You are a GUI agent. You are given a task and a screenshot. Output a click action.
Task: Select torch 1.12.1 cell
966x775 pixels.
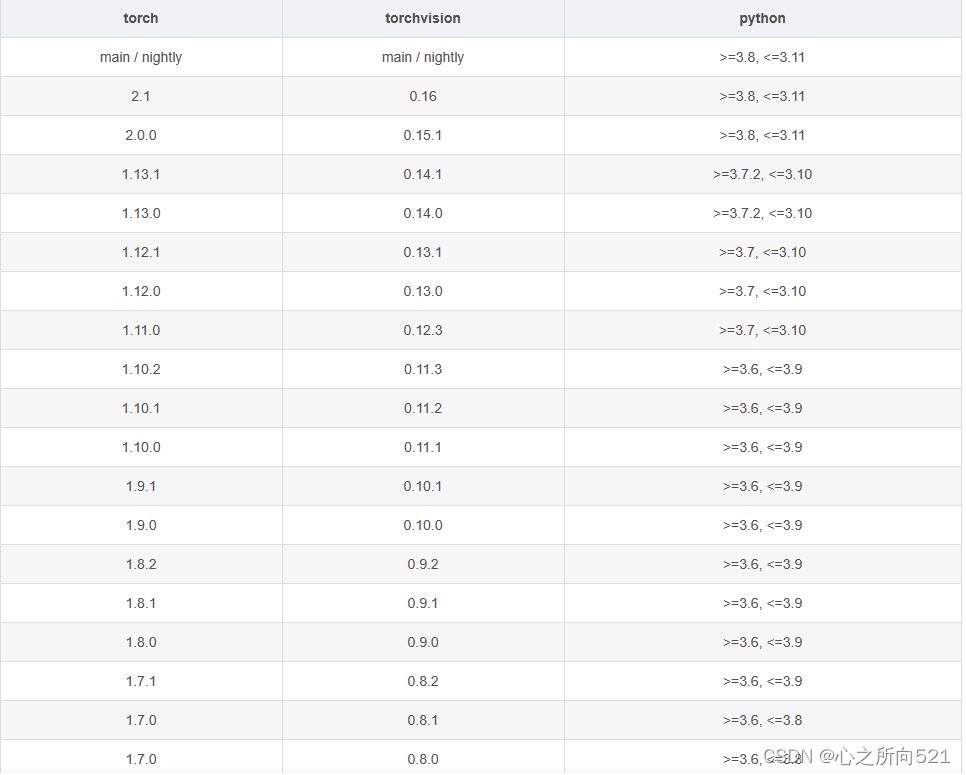[141, 252]
